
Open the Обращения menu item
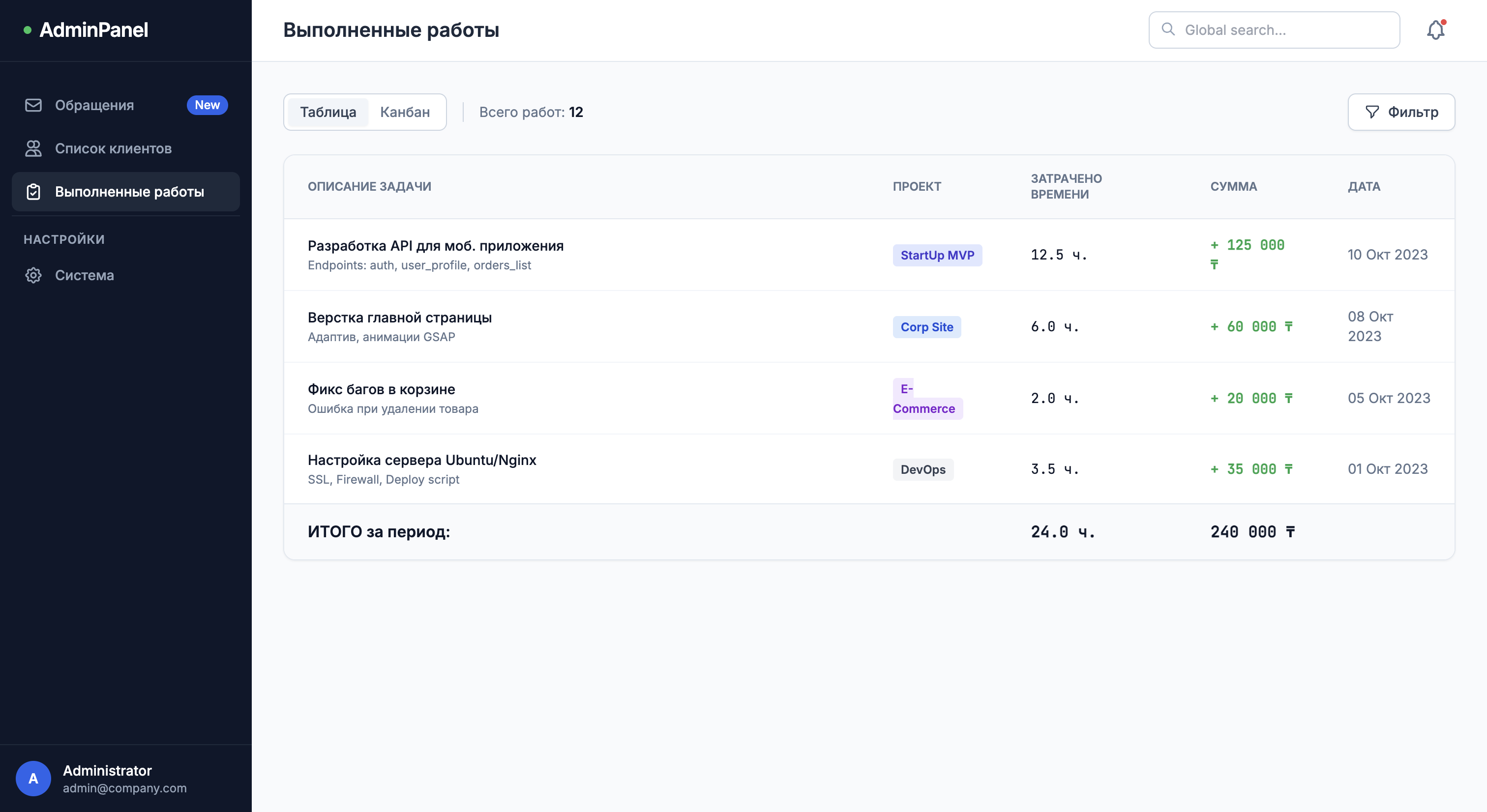(95, 105)
